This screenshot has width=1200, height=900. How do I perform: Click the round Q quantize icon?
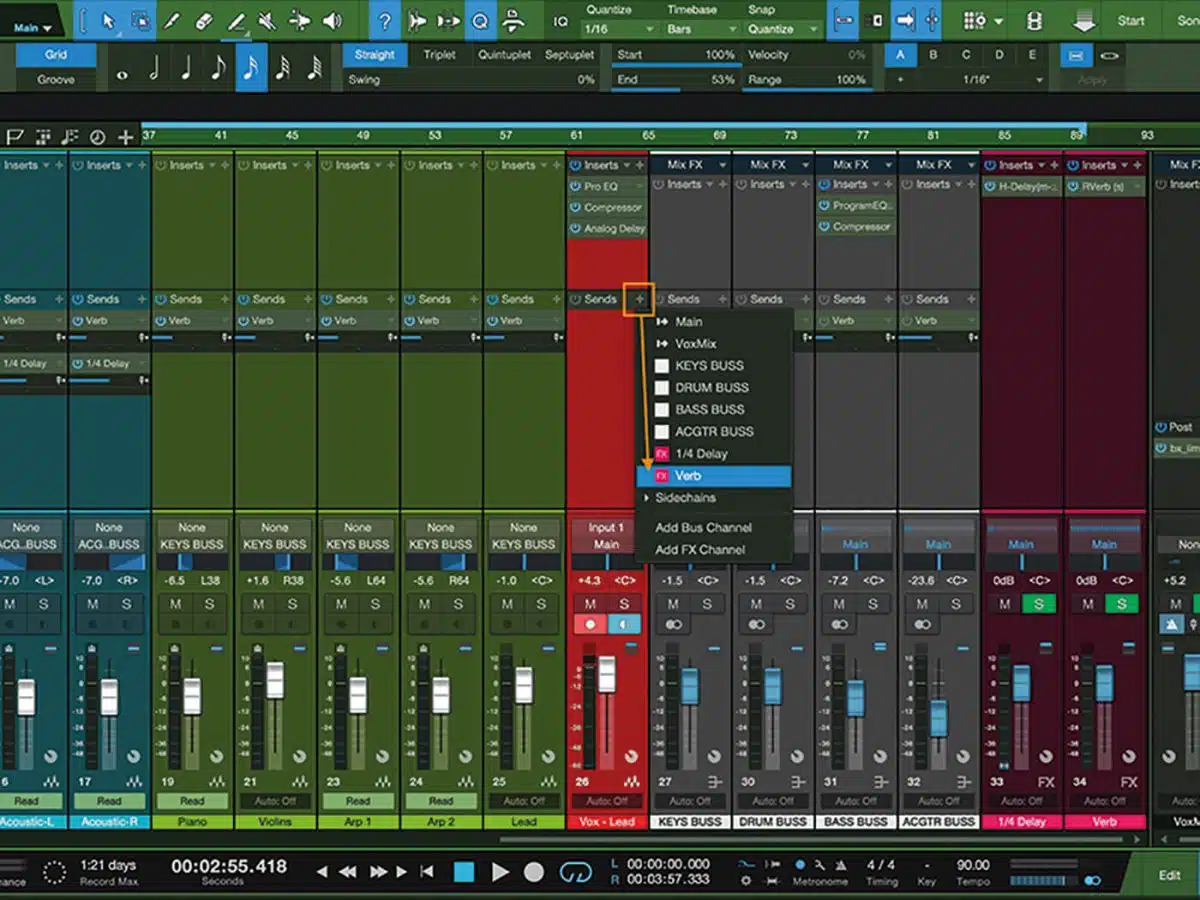(480, 20)
